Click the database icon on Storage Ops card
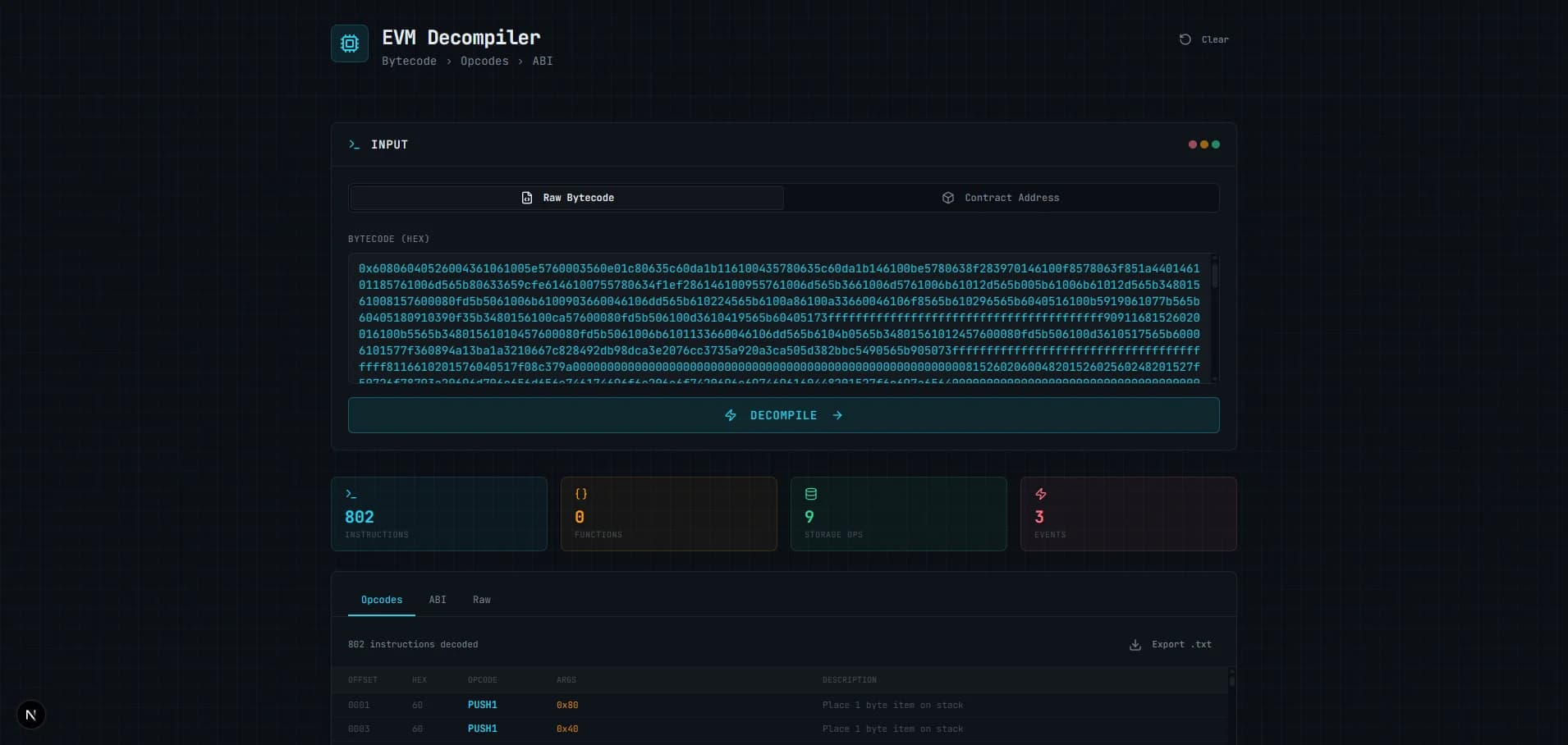The height and width of the screenshot is (745, 1568). click(810, 494)
